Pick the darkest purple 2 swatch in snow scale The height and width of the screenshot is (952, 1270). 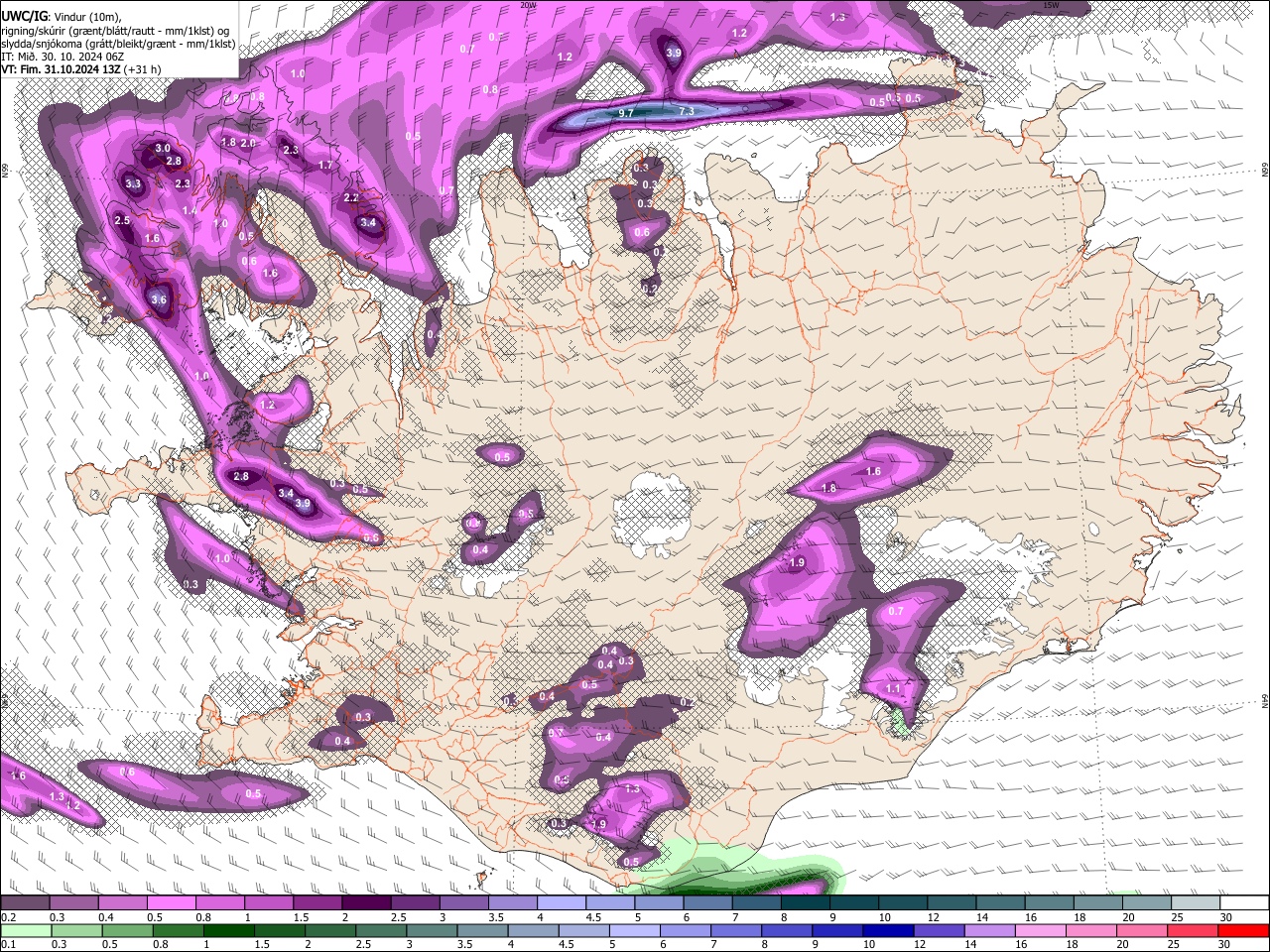pyautogui.click(x=366, y=903)
